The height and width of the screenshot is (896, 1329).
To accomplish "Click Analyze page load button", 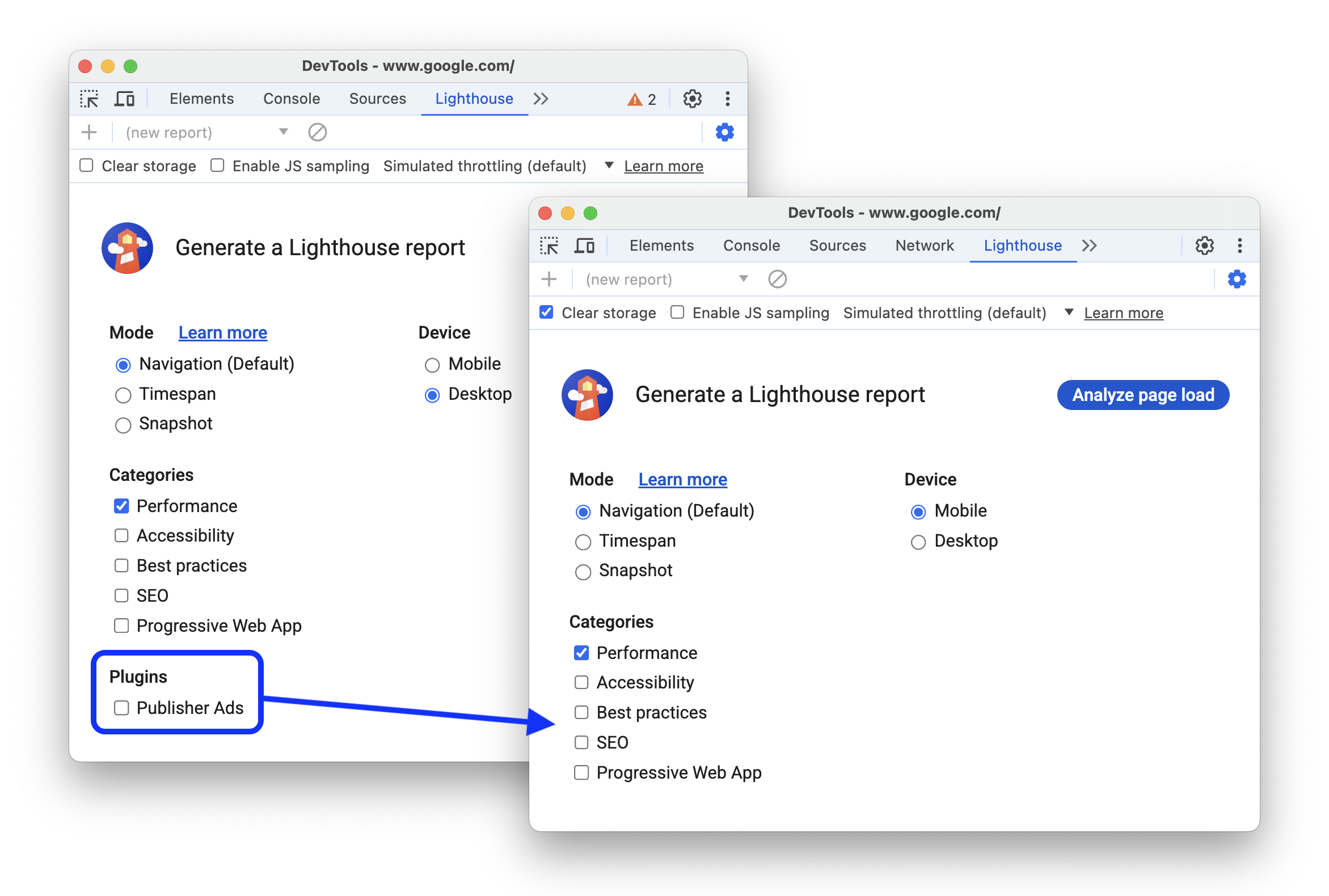I will (1144, 394).
